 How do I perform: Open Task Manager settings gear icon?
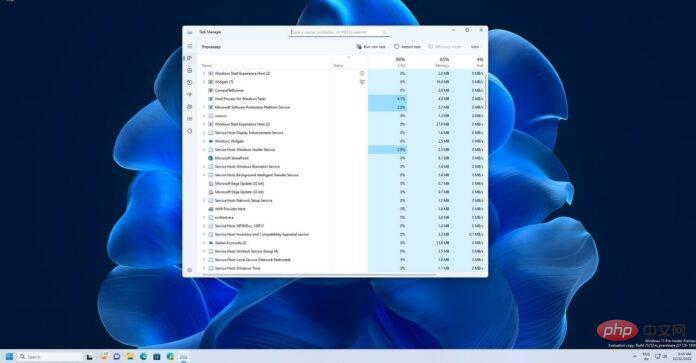(190, 270)
